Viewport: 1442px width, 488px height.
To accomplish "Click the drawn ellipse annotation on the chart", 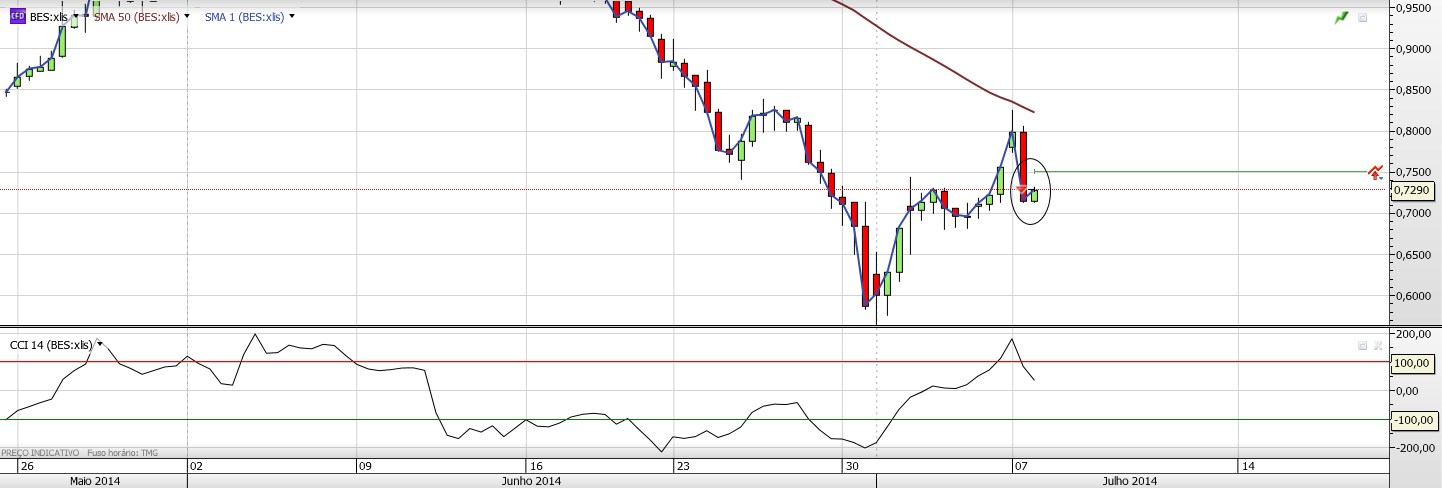I will (x=1032, y=191).
